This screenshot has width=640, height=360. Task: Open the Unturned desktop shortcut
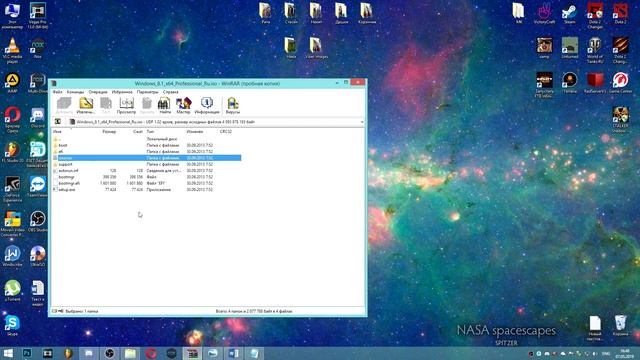(569, 48)
